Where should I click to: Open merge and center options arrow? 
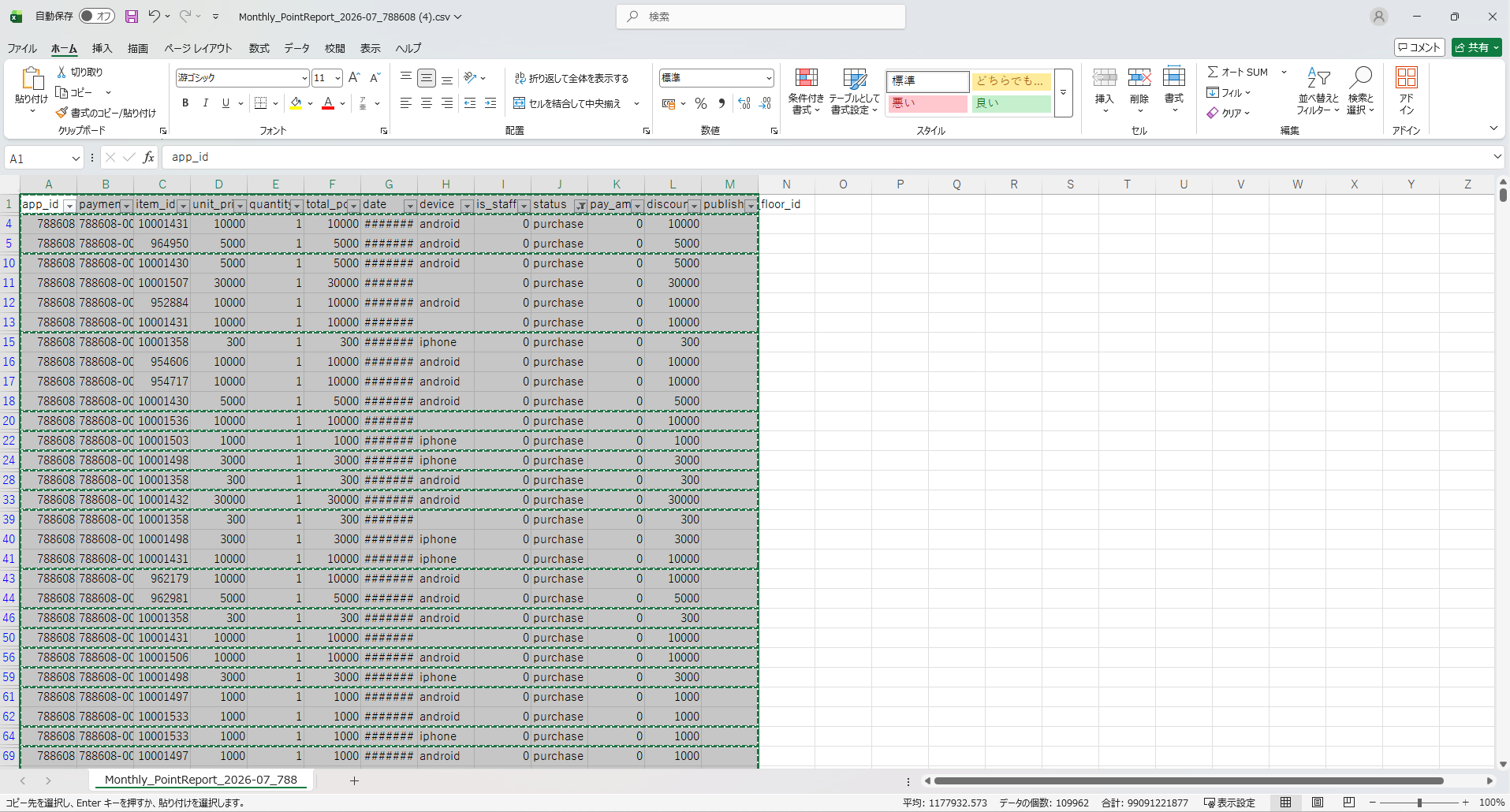pyautogui.click(x=636, y=103)
